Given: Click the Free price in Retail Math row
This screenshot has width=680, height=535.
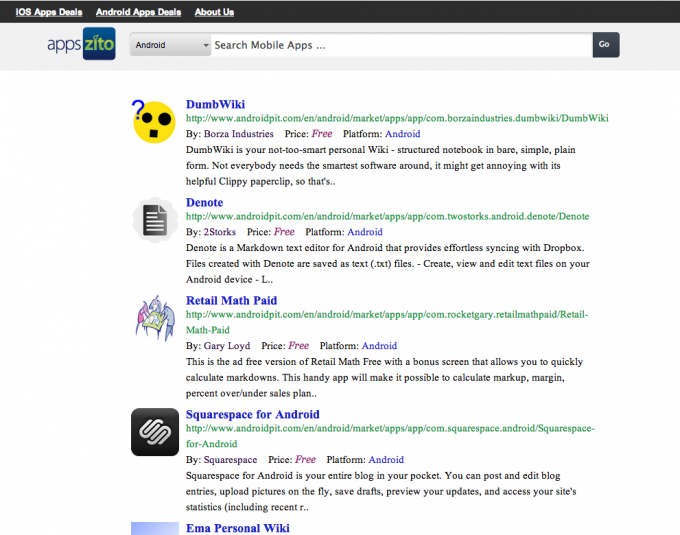Looking at the screenshot, I should 299,346.
